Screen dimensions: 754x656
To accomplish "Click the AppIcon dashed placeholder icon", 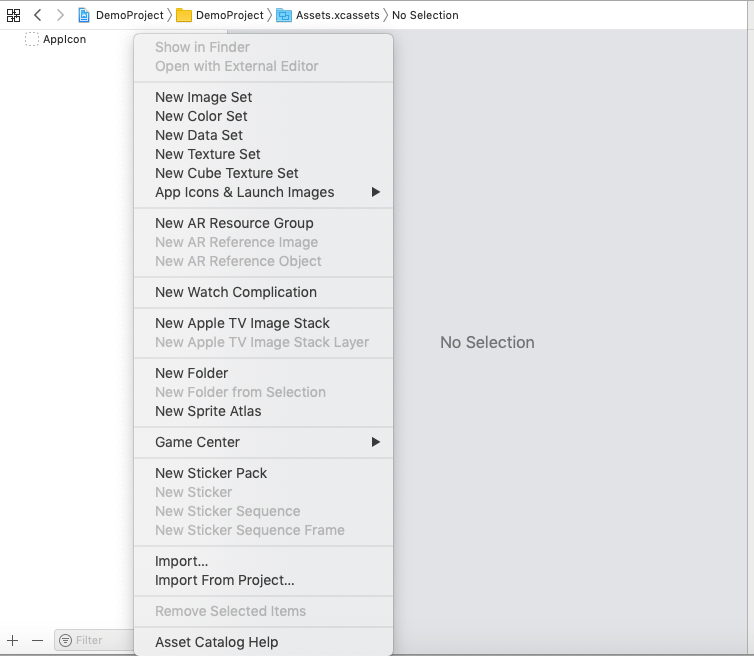I will click(x=32, y=39).
